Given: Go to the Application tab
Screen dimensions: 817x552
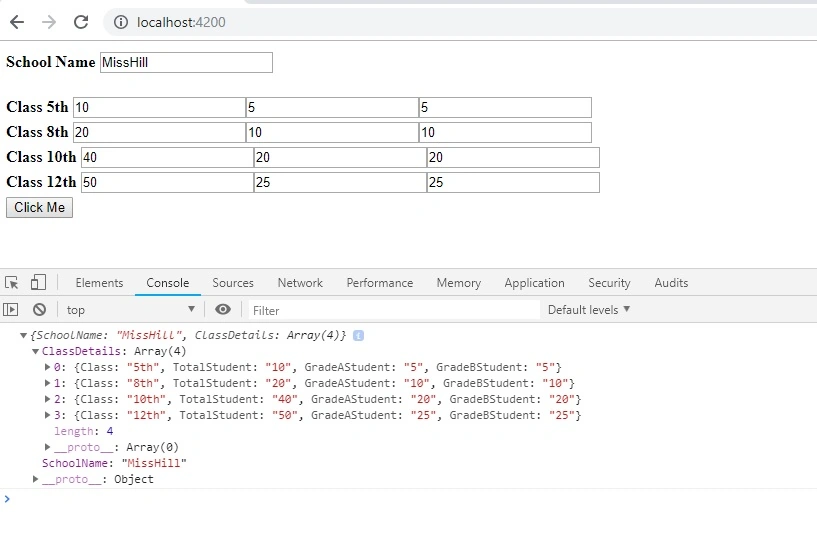Looking at the screenshot, I should click(535, 283).
